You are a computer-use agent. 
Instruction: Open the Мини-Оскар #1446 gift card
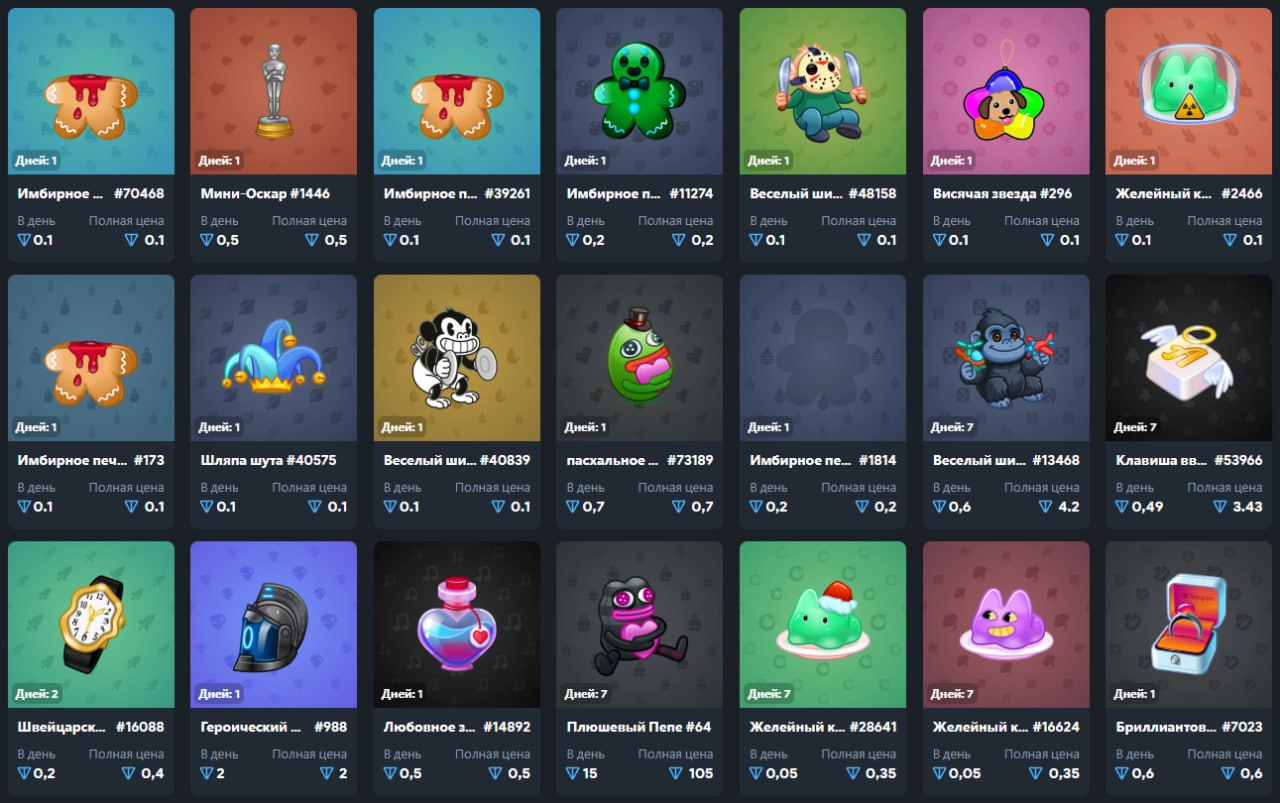point(273,134)
